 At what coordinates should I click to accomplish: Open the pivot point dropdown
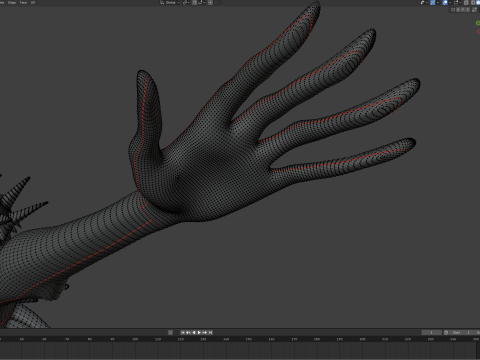(x=186, y=2)
